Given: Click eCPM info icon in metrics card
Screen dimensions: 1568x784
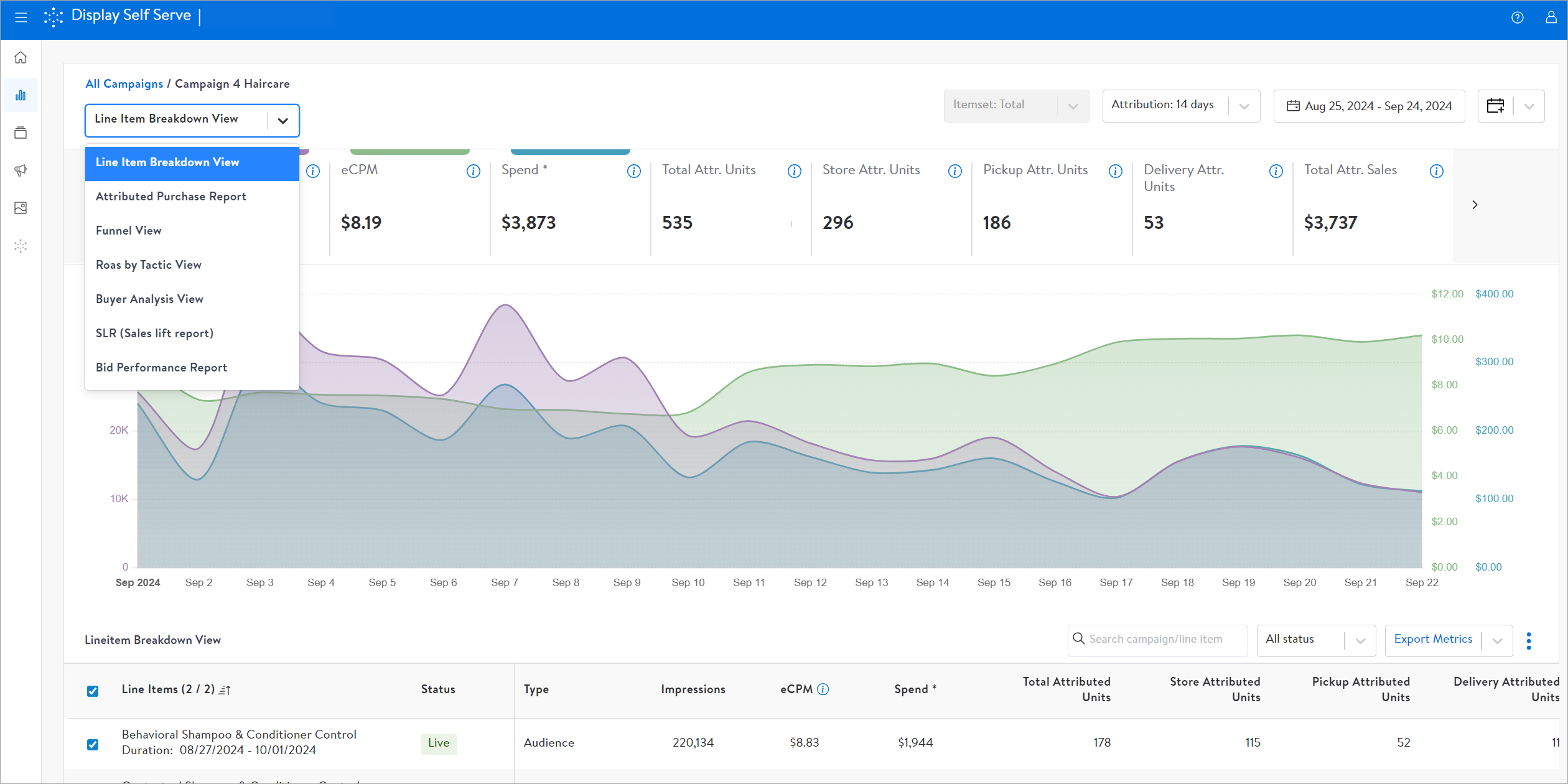Looking at the screenshot, I should coord(473,171).
